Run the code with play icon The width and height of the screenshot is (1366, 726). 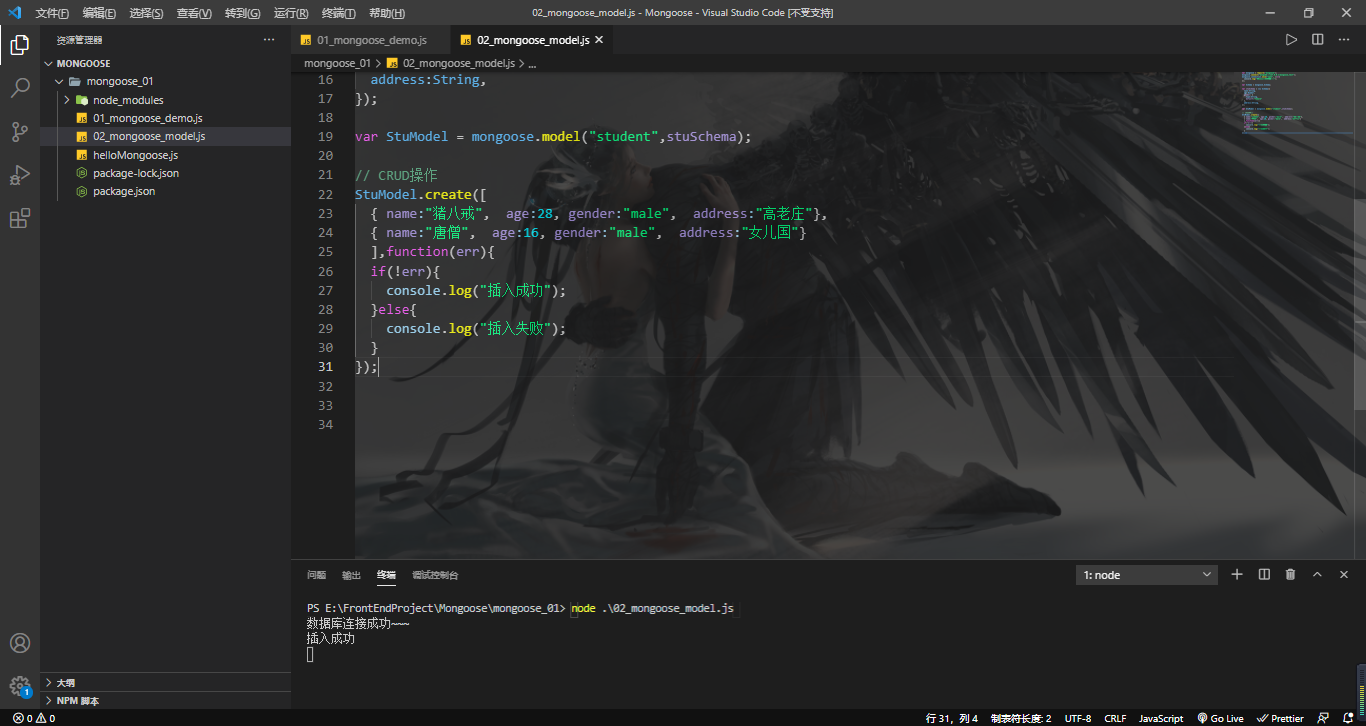click(x=1291, y=40)
